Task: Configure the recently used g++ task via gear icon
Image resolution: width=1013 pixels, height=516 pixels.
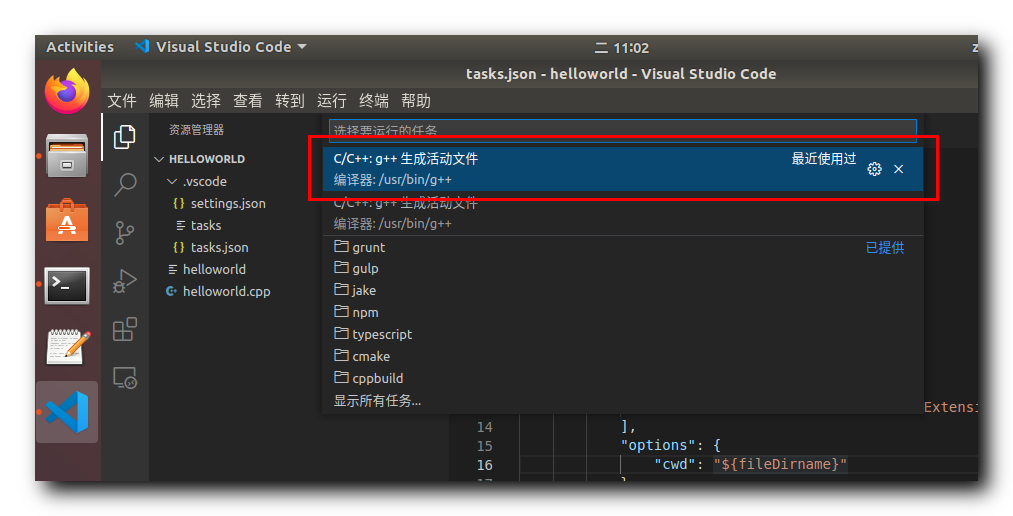Action: click(874, 169)
